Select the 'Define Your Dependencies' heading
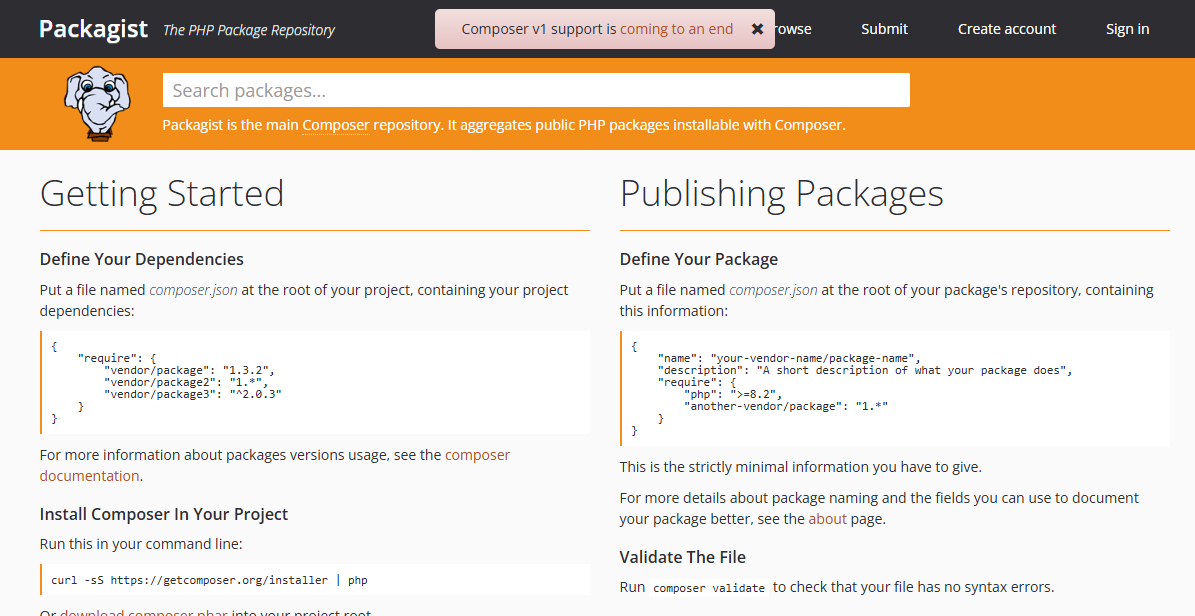This screenshot has height=616, width=1195. coord(142,259)
